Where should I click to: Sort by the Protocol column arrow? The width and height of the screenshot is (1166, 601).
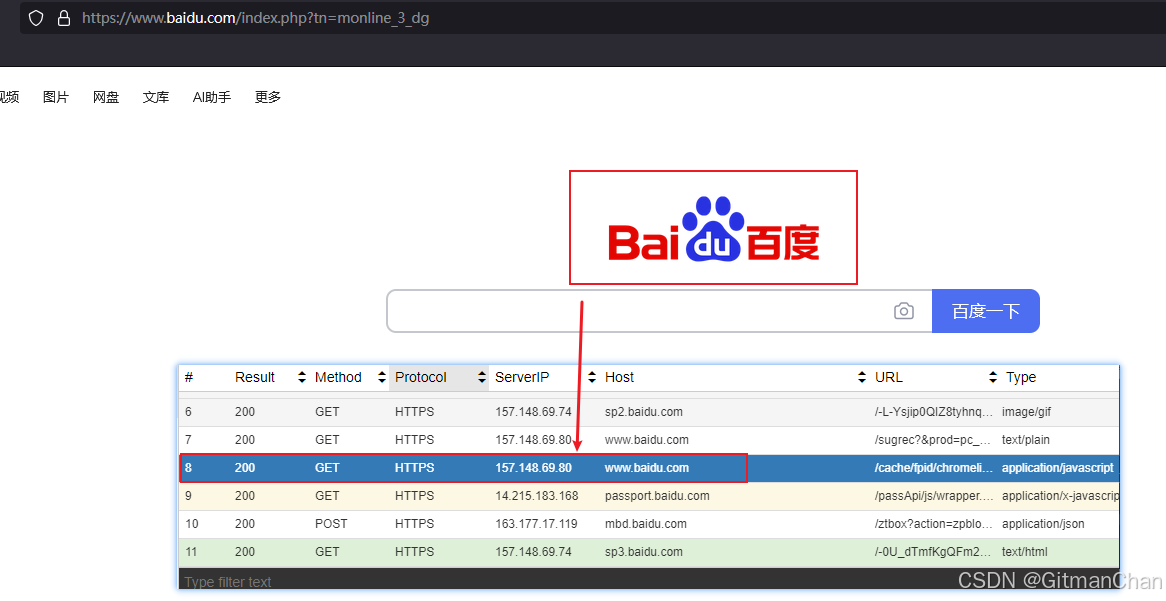[x=482, y=377]
